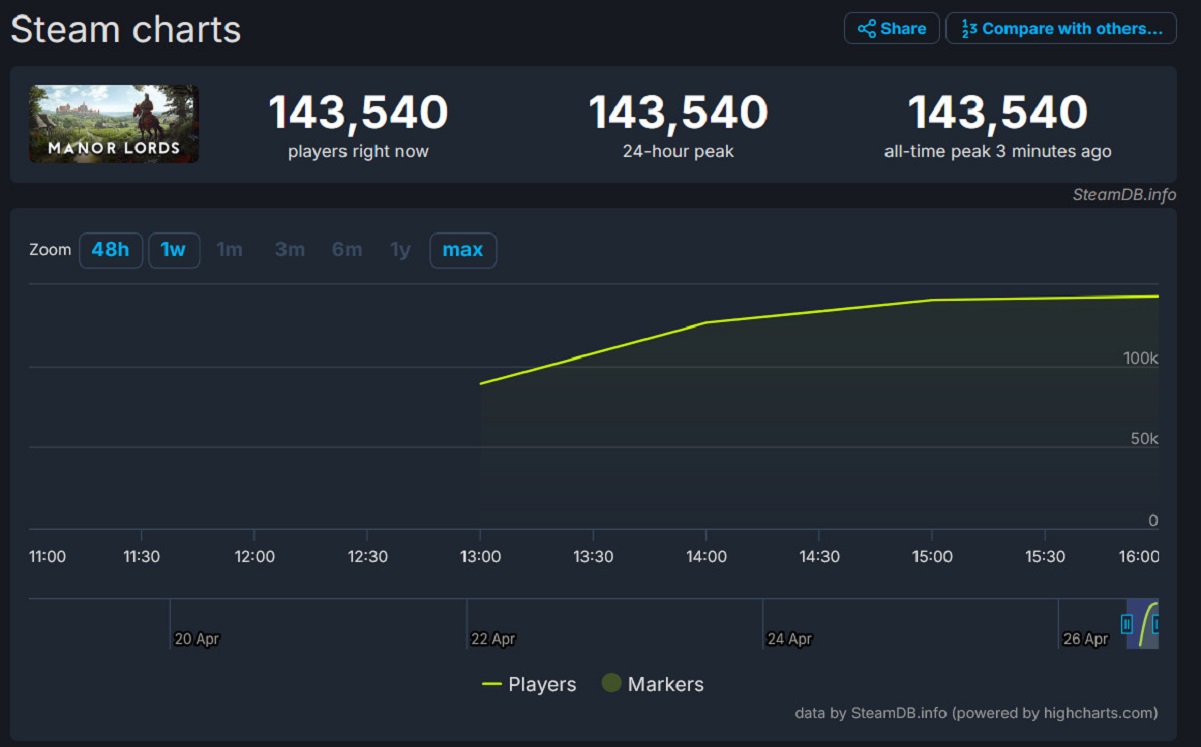Toggle the Markers series in legend
The width and height of the screenshot is (1201, 747).
pos(652,684)
